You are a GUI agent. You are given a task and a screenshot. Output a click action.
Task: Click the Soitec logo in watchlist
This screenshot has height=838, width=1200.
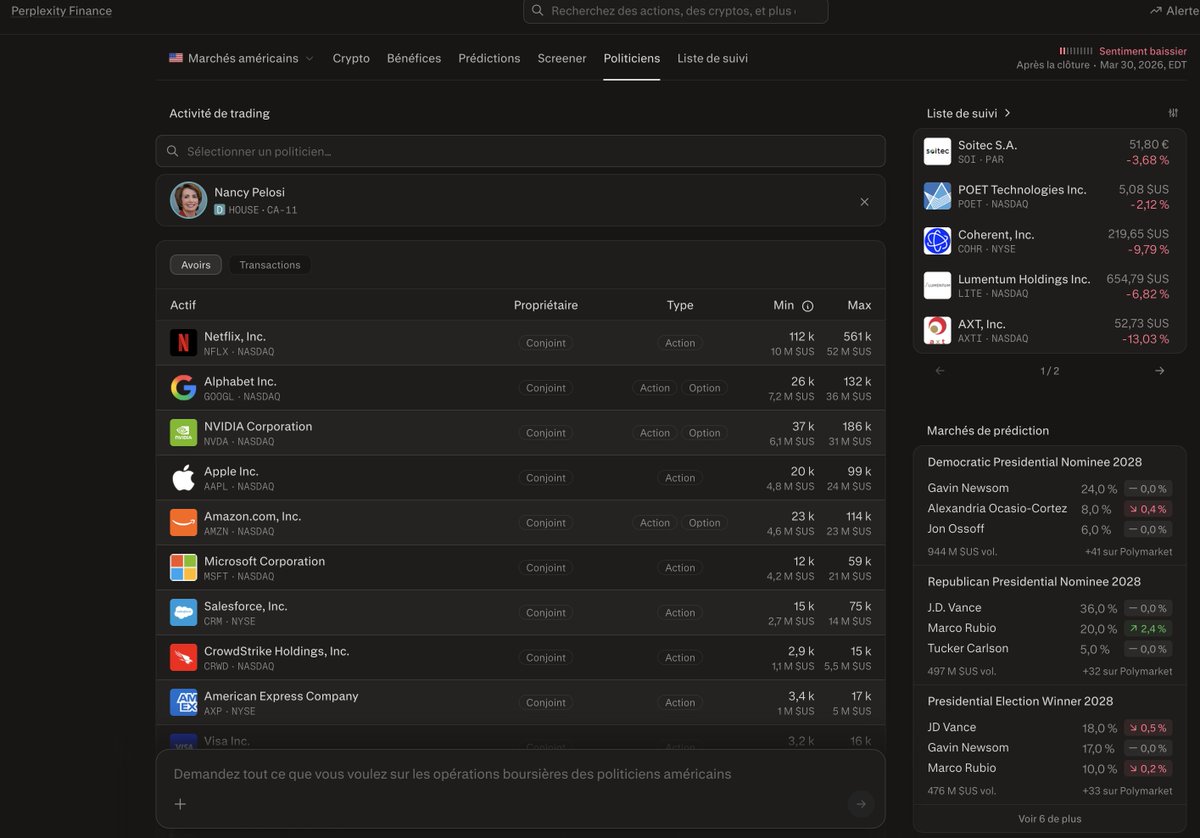pos(937,152)
